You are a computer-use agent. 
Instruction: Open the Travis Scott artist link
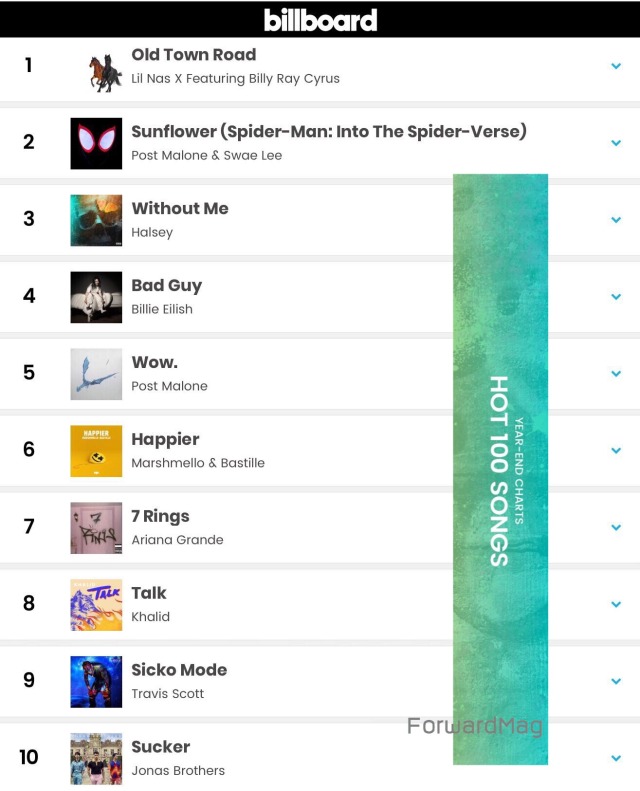(167, 693)
